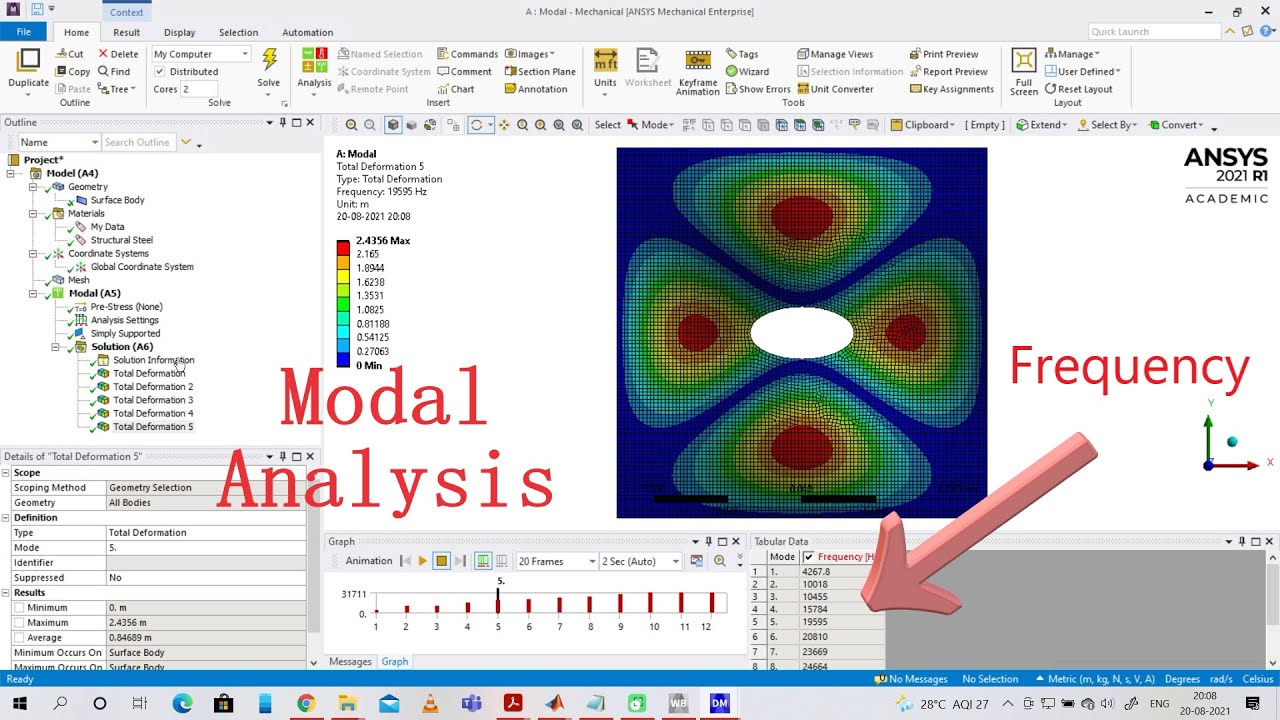Click Delete with red X icon
The image size is (1280, 720).
click(118, 54)
